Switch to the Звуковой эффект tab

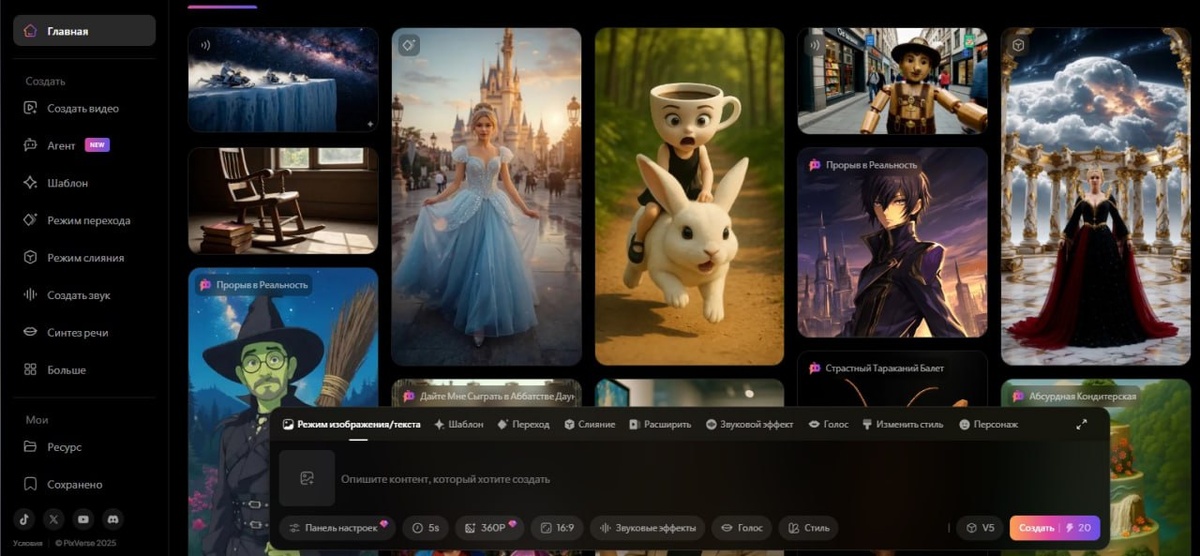(x=749, y=424)
